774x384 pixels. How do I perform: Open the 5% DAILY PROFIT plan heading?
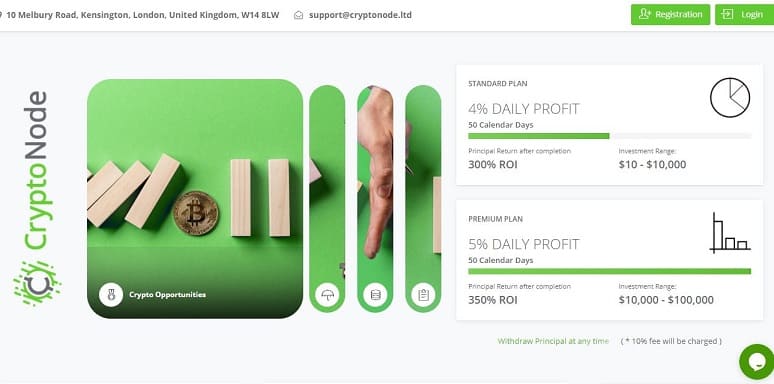[524, 244]
